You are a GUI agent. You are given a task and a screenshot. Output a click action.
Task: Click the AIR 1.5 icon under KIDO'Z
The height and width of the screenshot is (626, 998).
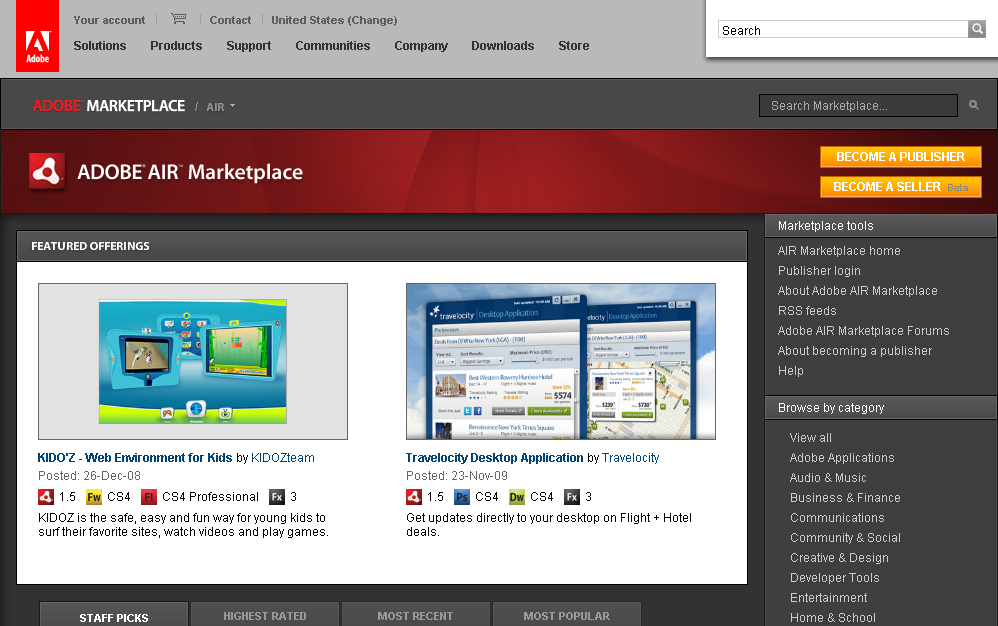click(x=46, y=497)
